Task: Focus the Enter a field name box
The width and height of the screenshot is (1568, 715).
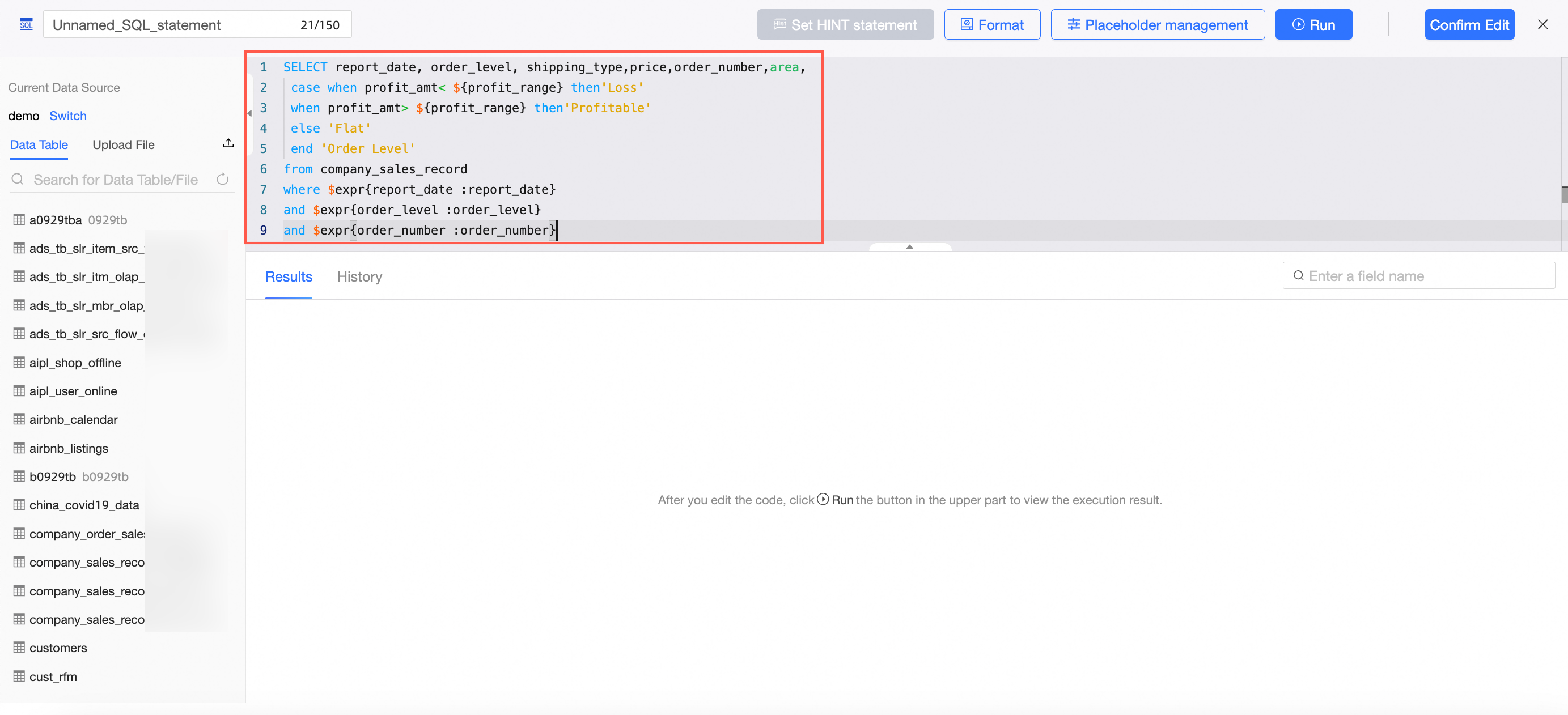Action: pos(1425,276)
